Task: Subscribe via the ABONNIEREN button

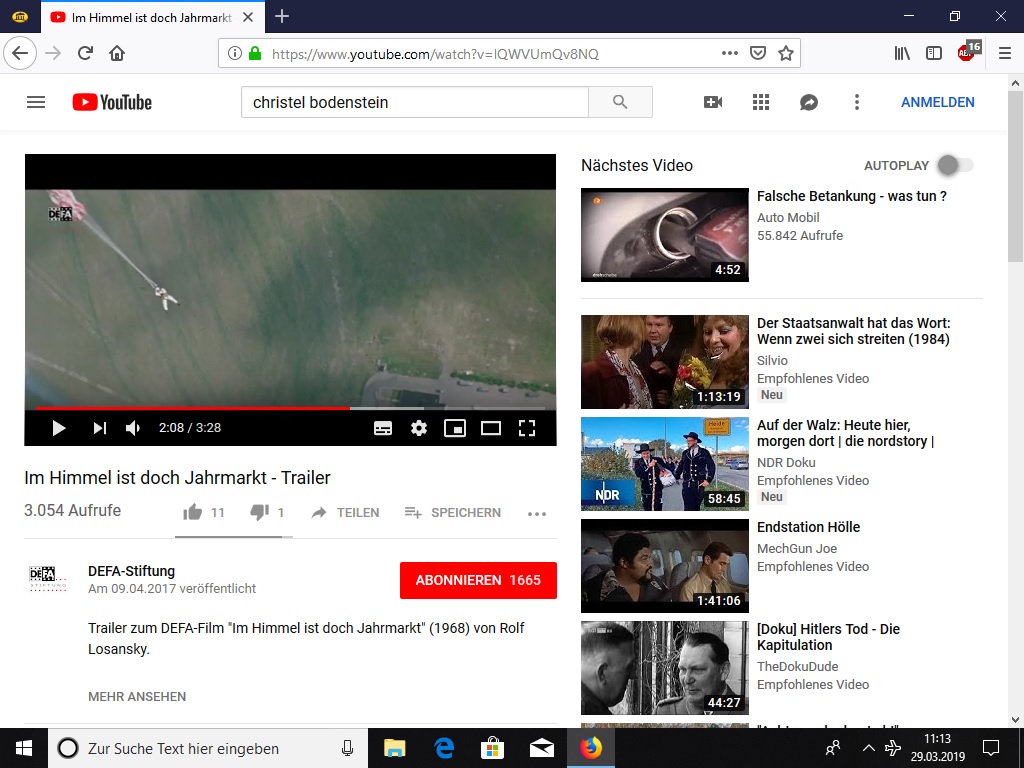Action: (478, 580)
